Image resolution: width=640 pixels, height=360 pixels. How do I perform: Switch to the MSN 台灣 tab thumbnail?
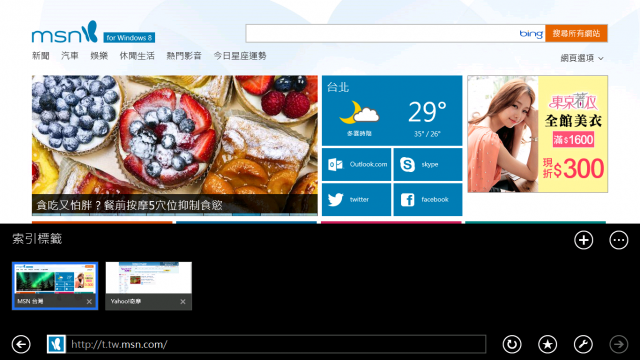point(55,286)
